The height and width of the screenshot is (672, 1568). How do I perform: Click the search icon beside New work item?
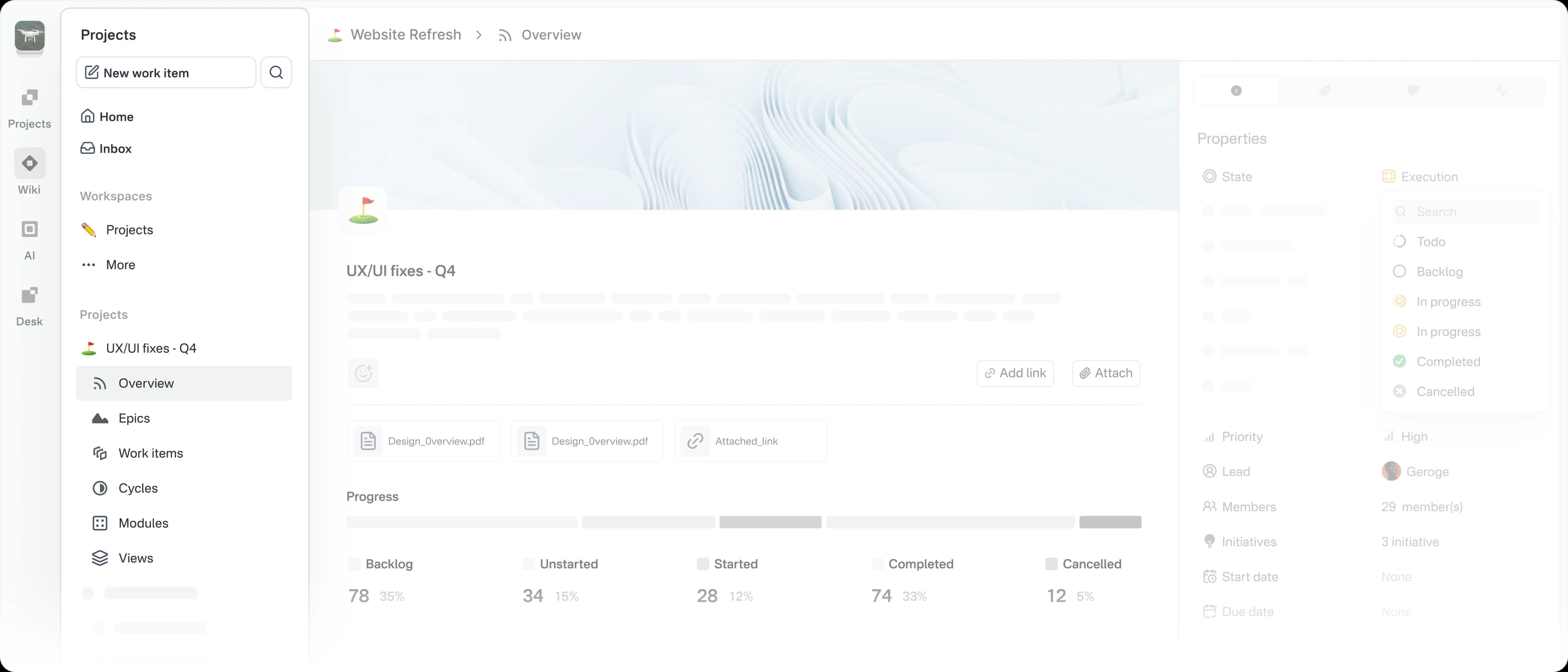(x=276, y=72)
